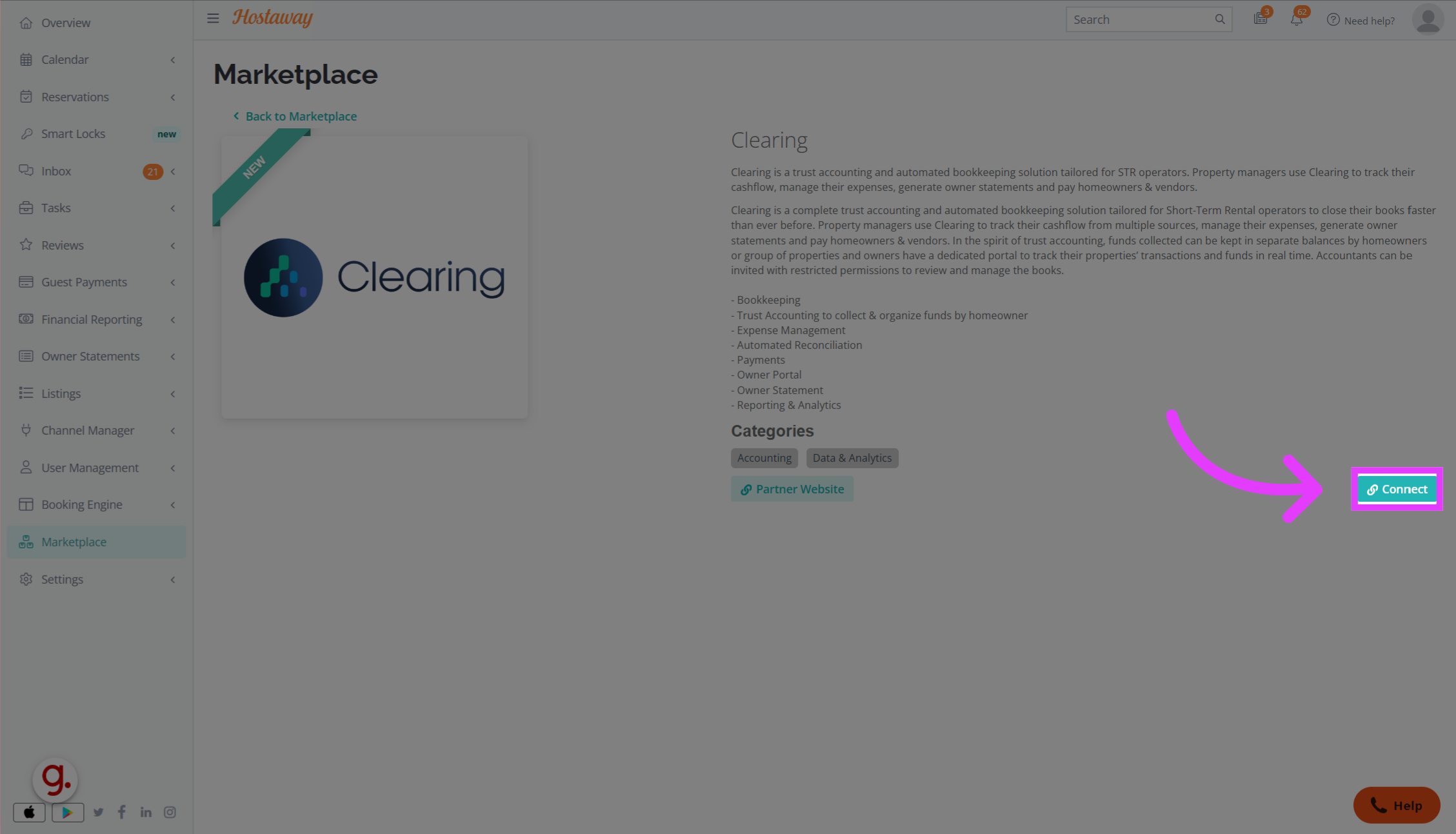Open the LinkedIn social icon
1456x834 pixels.
146,812
